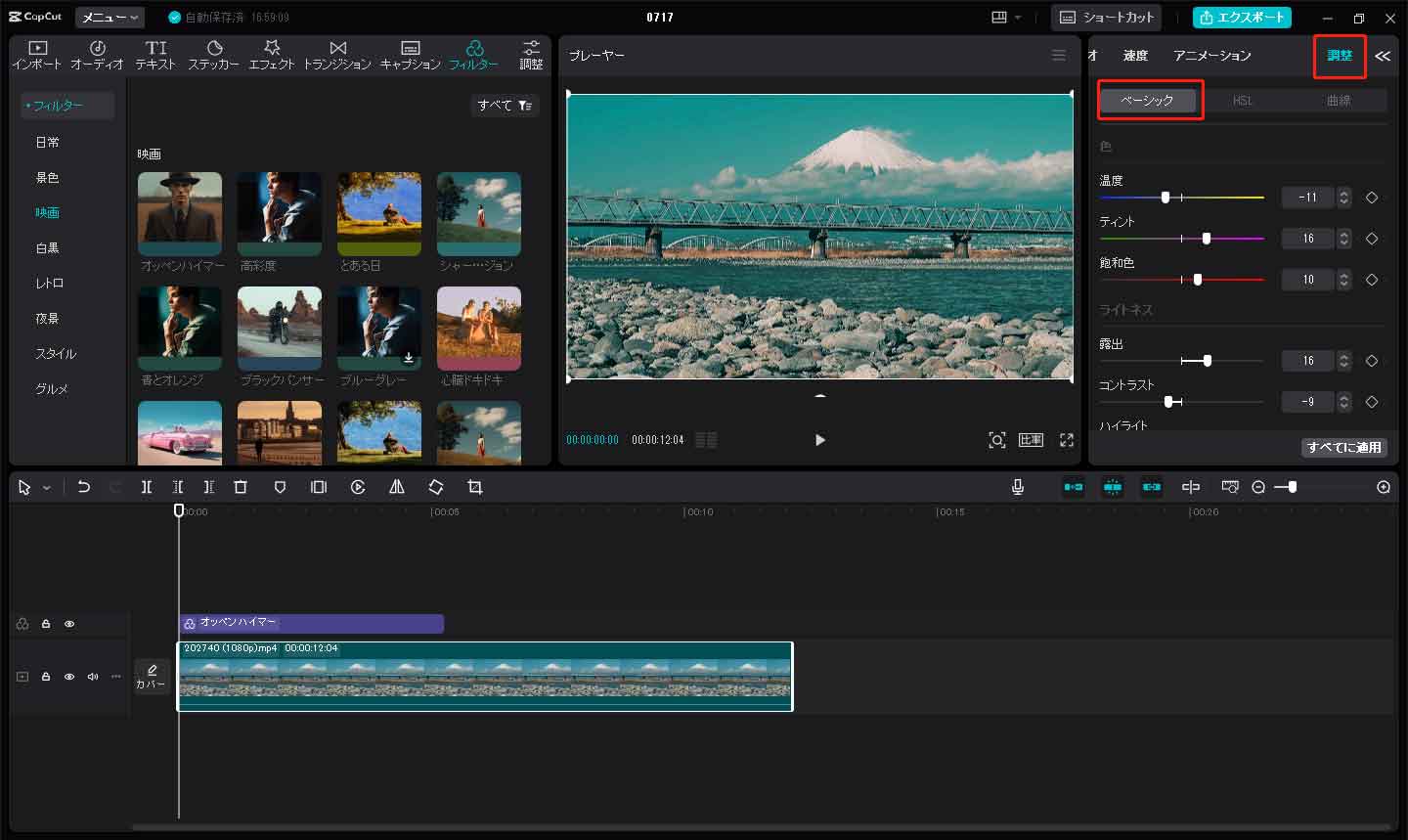This screenshot has height=840, width=1408.
Task: Open the インポート (Import) panel
Action: click(x=37, y=55)
